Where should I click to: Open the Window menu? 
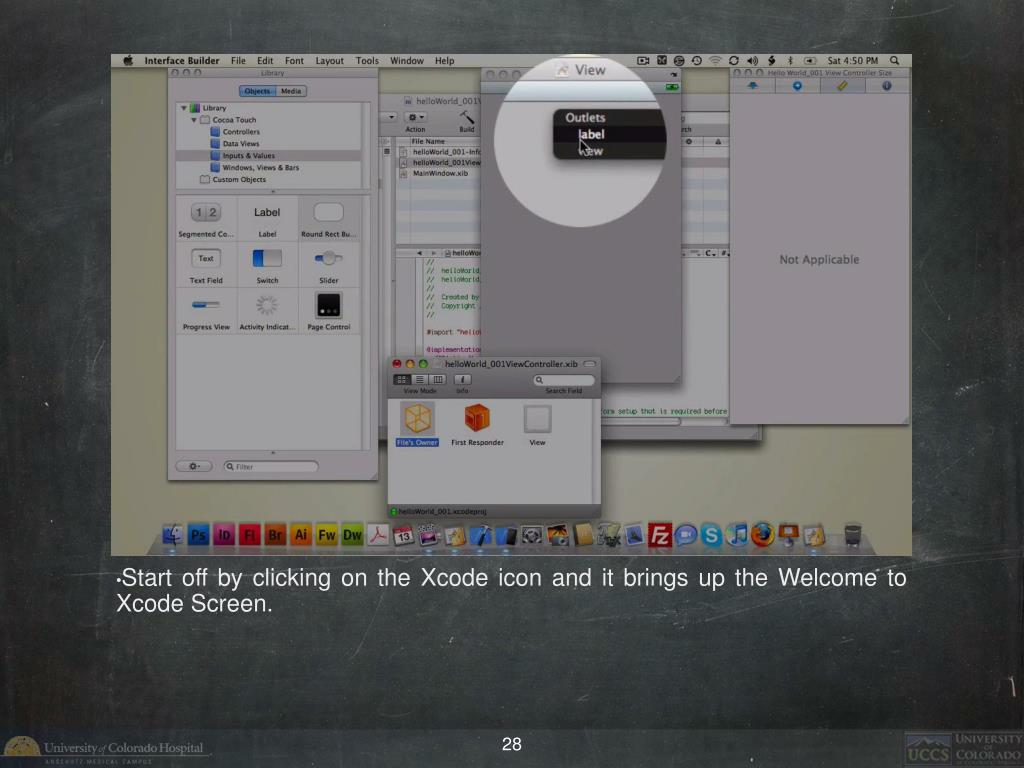[x=407, y=61]
